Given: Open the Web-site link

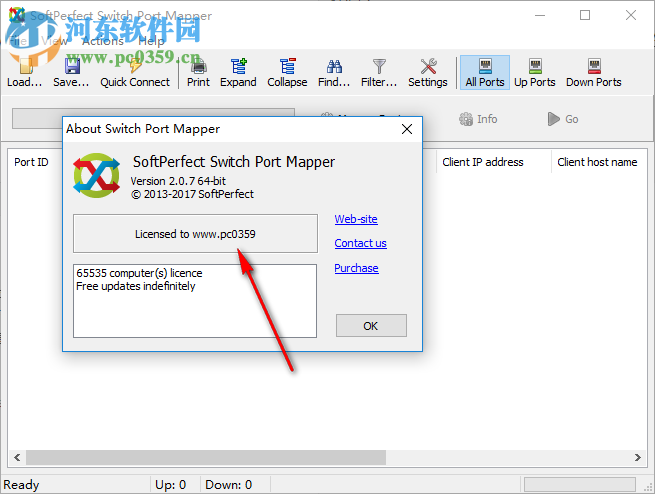Looking at the screenshot, I should click(356, 219).
